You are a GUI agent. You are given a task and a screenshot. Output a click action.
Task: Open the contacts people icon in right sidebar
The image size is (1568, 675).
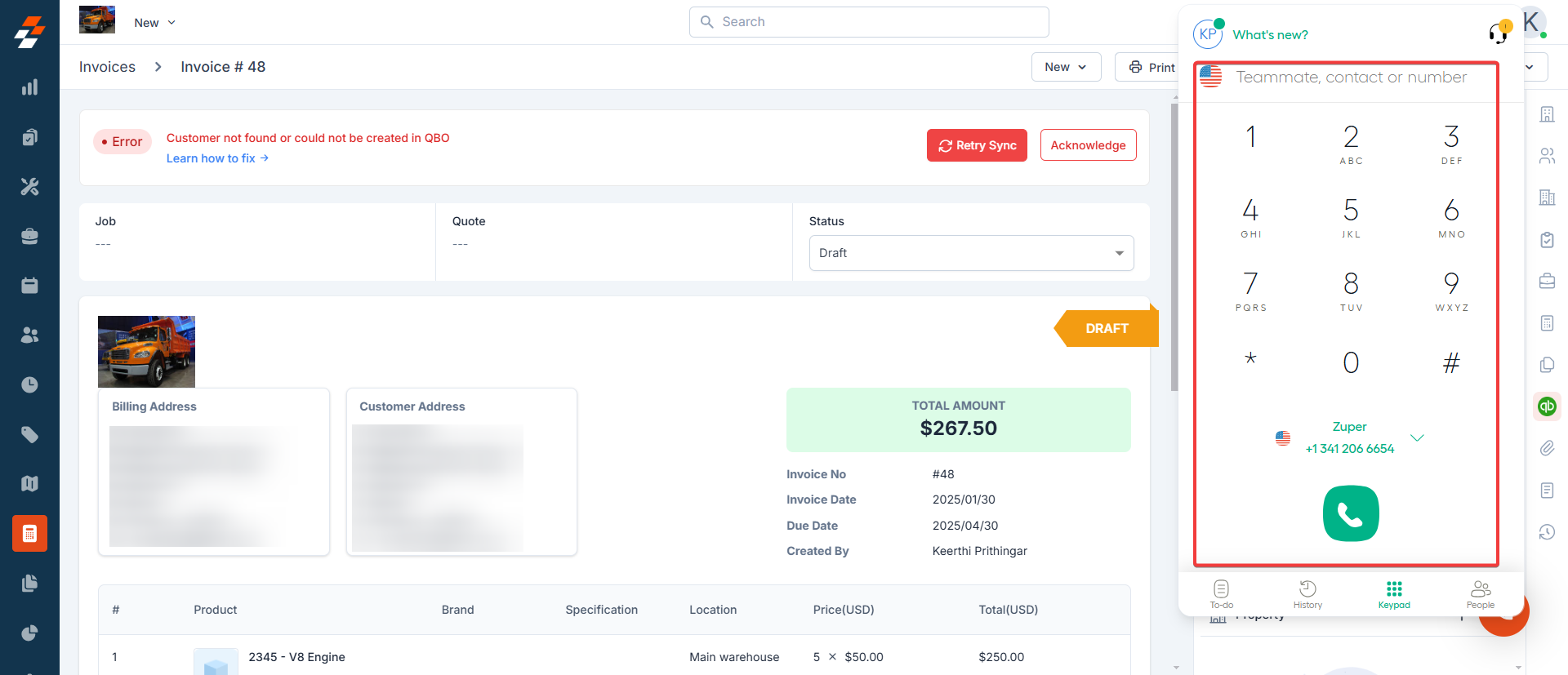(x=1547, y=156)
